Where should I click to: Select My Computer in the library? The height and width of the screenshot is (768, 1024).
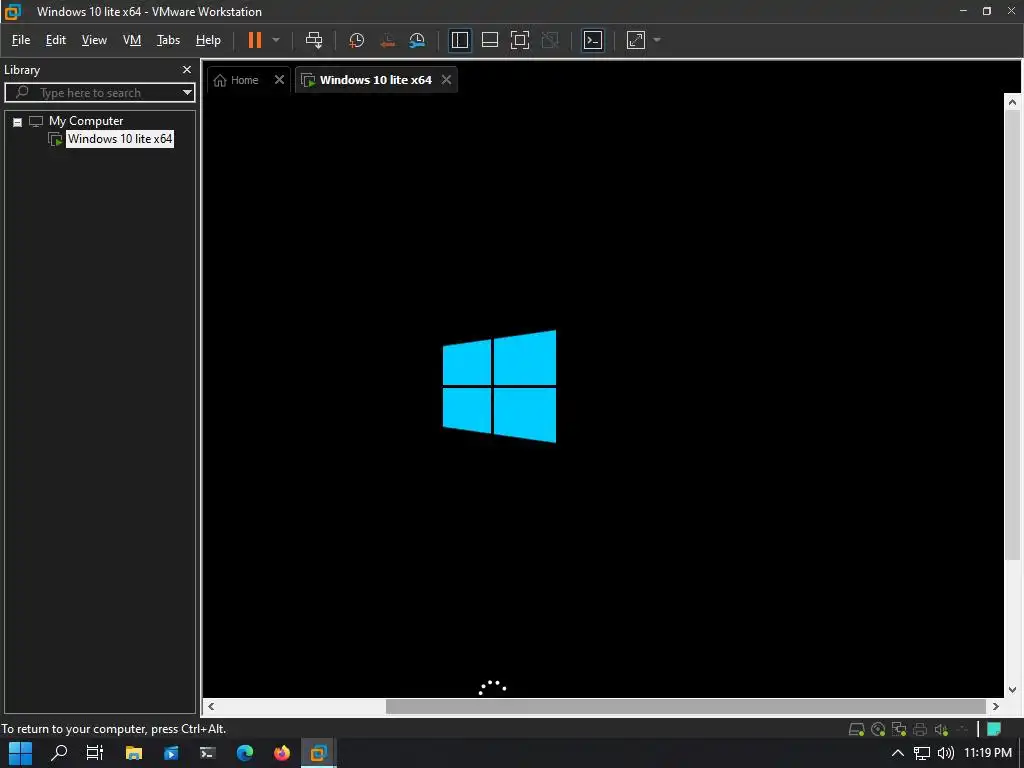pyautogui.click(x=86, y=121)
